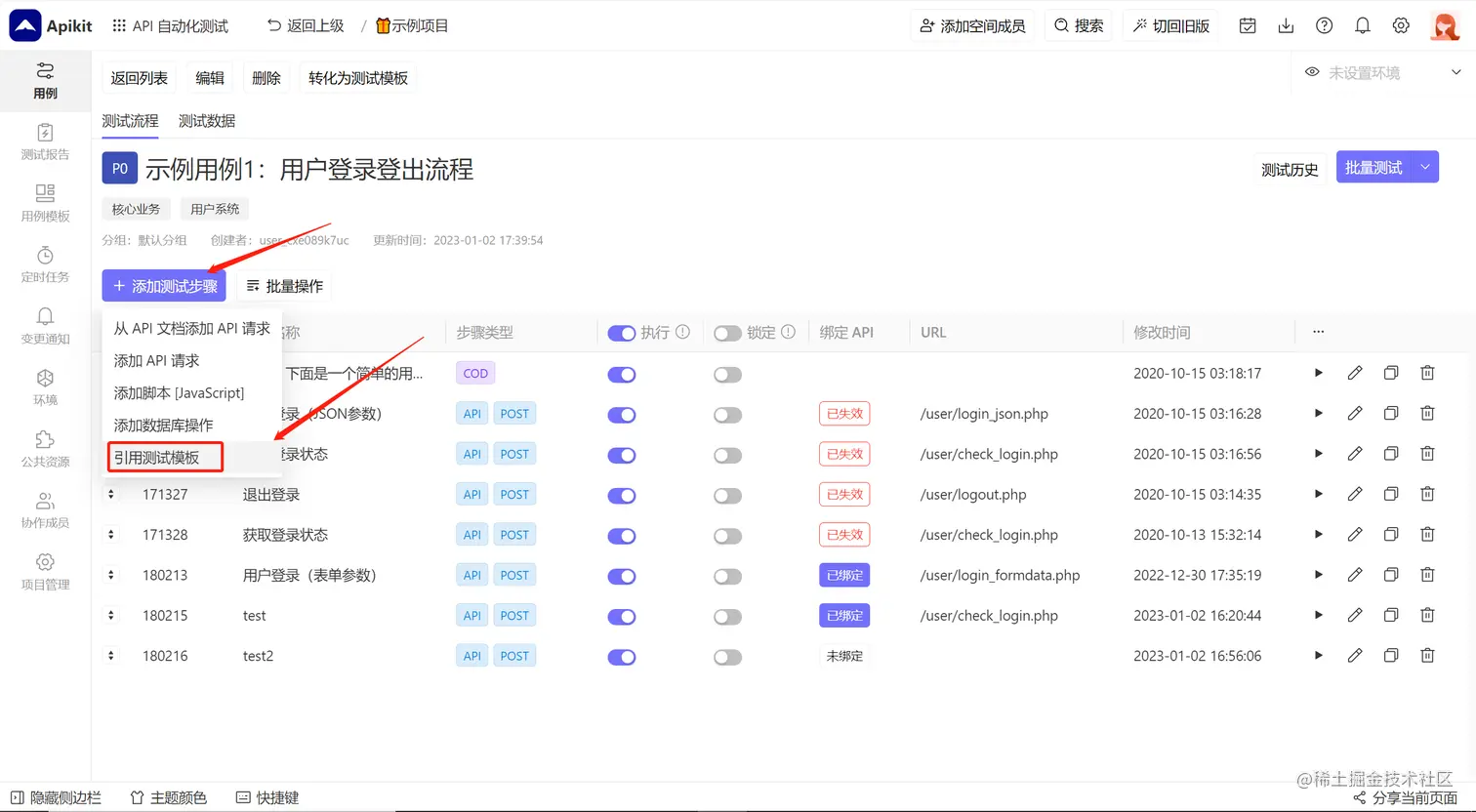Open 定时任务 scheduled tasks in sidebar

[x=45, y=264]
